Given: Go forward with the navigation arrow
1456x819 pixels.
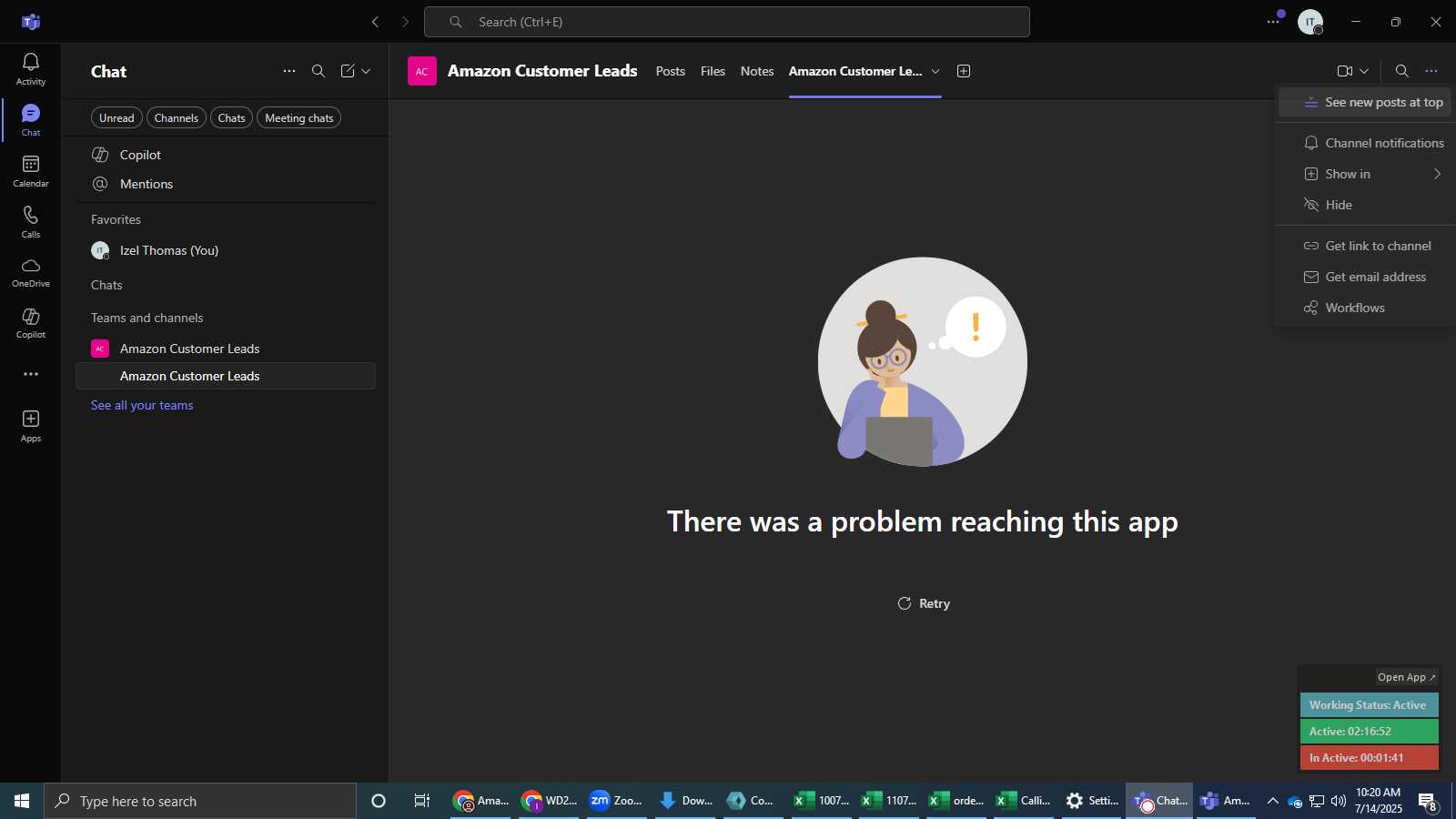Looking at the screenshot, I should click(x=406, y=22).
